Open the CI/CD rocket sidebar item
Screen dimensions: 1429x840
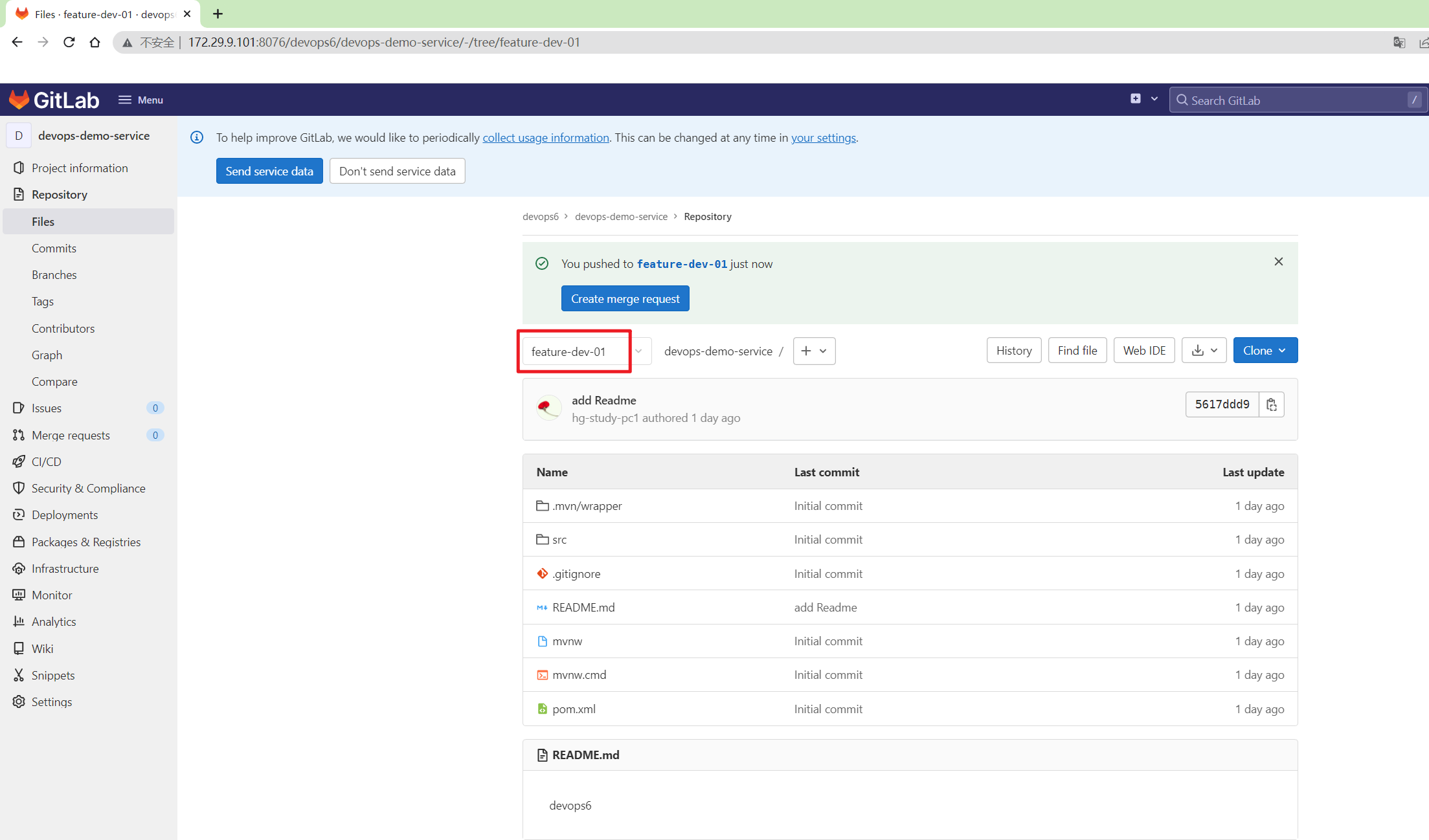[x=46, y=461]
